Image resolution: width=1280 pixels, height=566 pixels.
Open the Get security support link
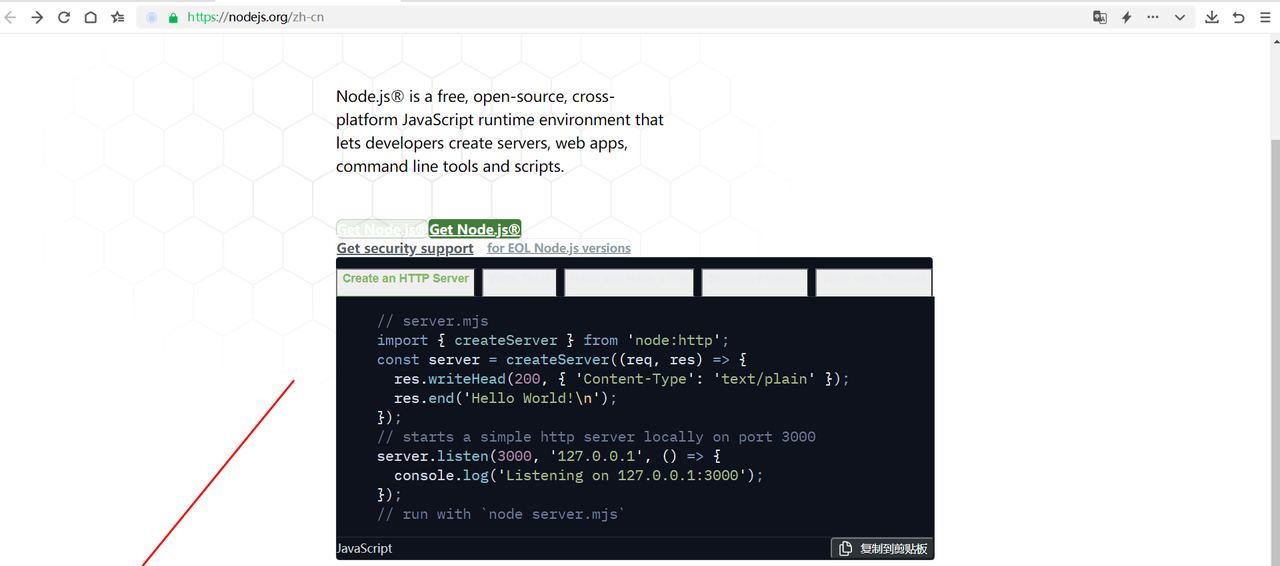coord(405,248)
